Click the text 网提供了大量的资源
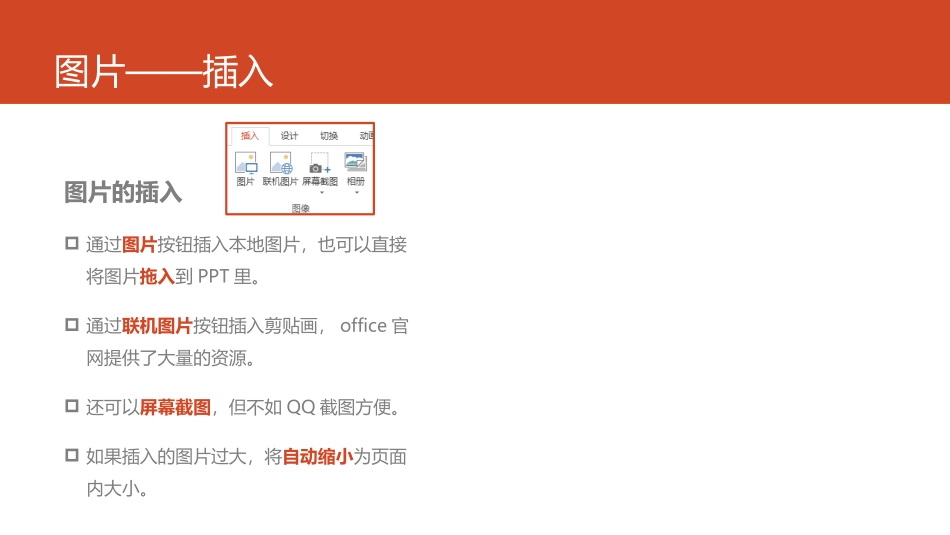This screenshot has width=950, height=535. click(166, 358)
